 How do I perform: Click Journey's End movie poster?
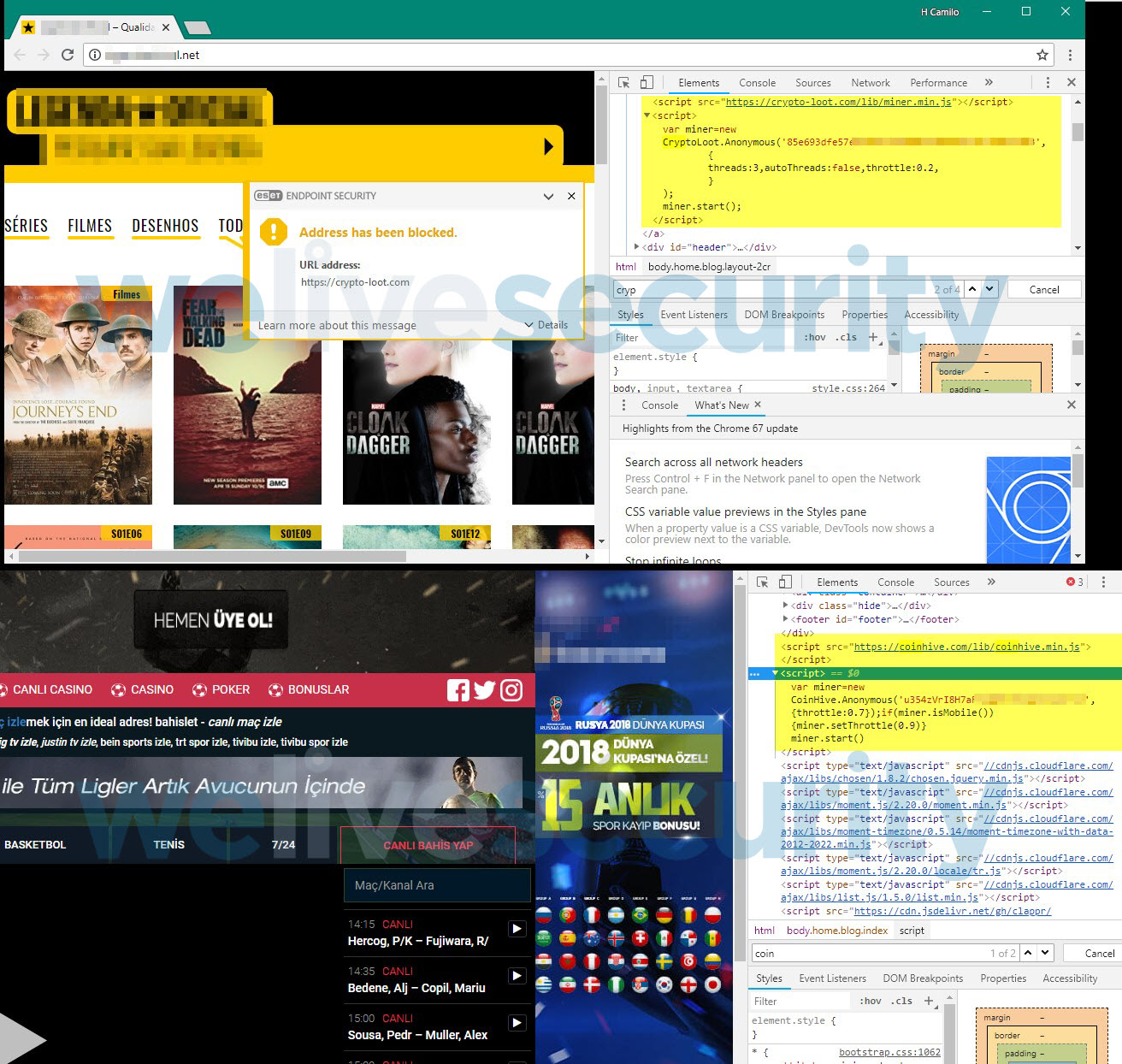pyautogui.click(x=78, y=395)
